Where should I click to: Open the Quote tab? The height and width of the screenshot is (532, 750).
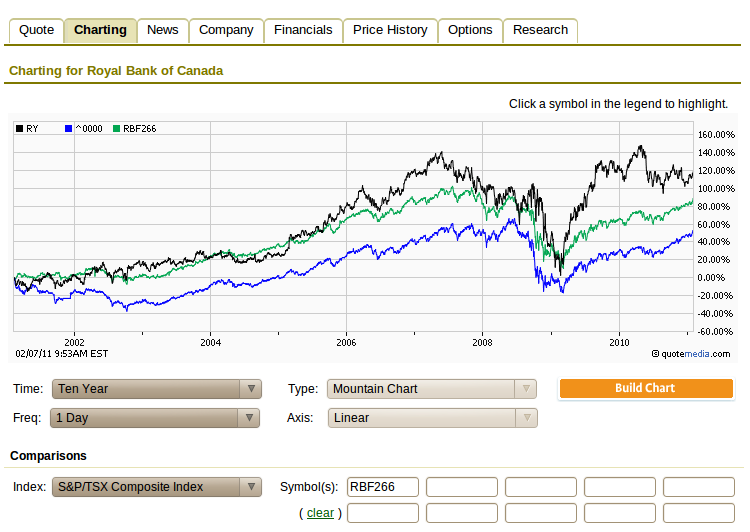coord(36,30)
